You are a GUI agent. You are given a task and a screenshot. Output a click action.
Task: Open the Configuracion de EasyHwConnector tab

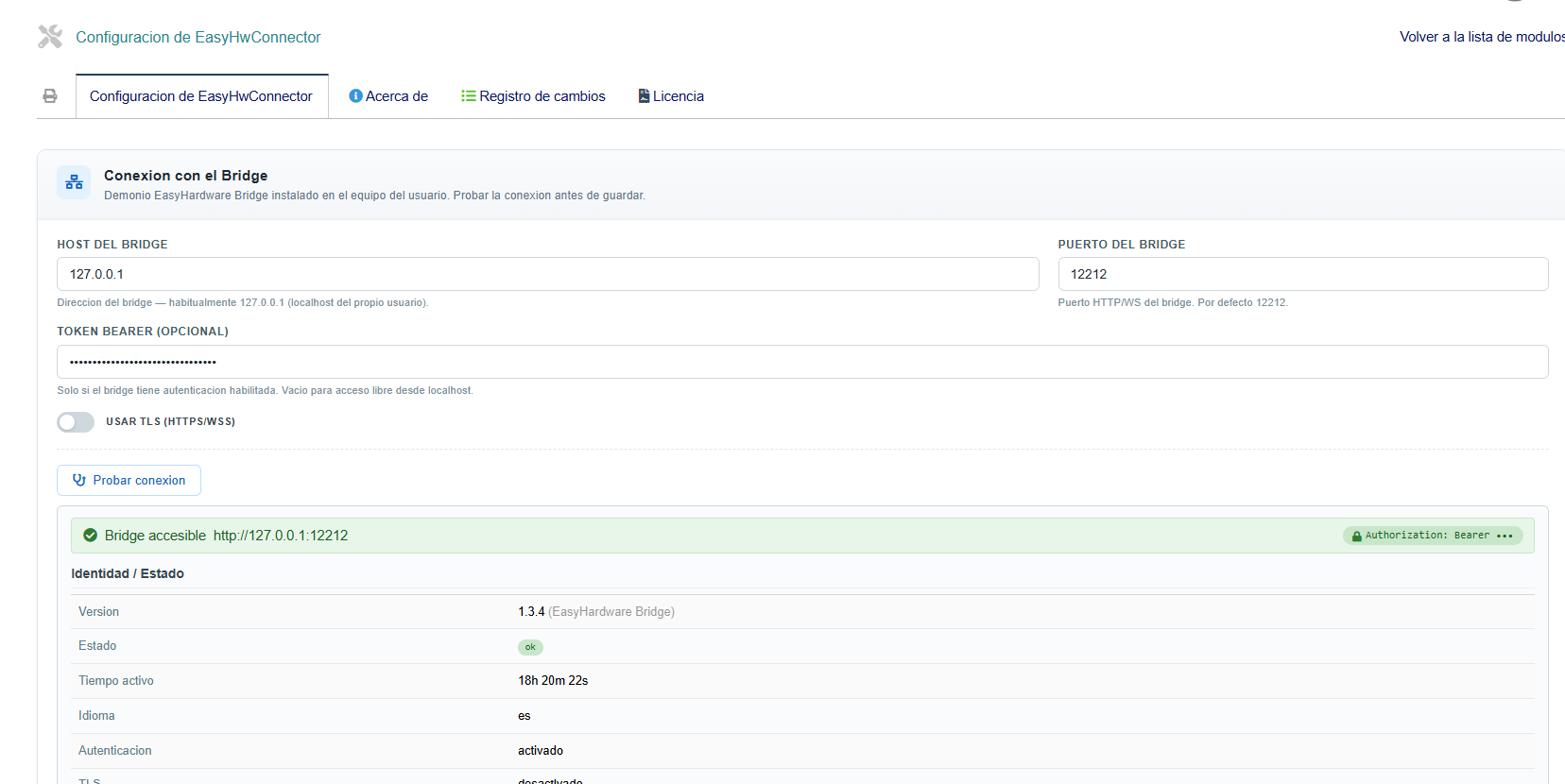[201, 96]
